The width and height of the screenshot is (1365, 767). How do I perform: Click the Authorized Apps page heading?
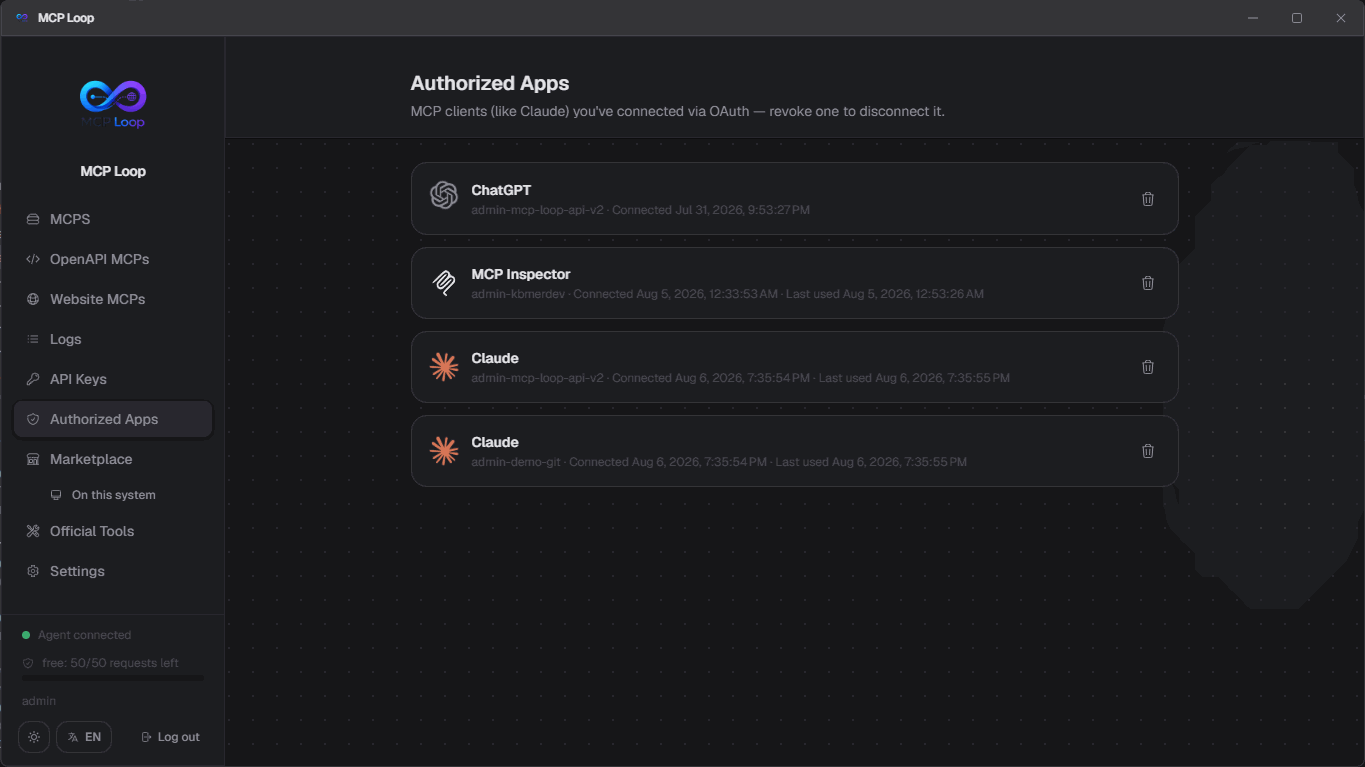tap(490, 83)
